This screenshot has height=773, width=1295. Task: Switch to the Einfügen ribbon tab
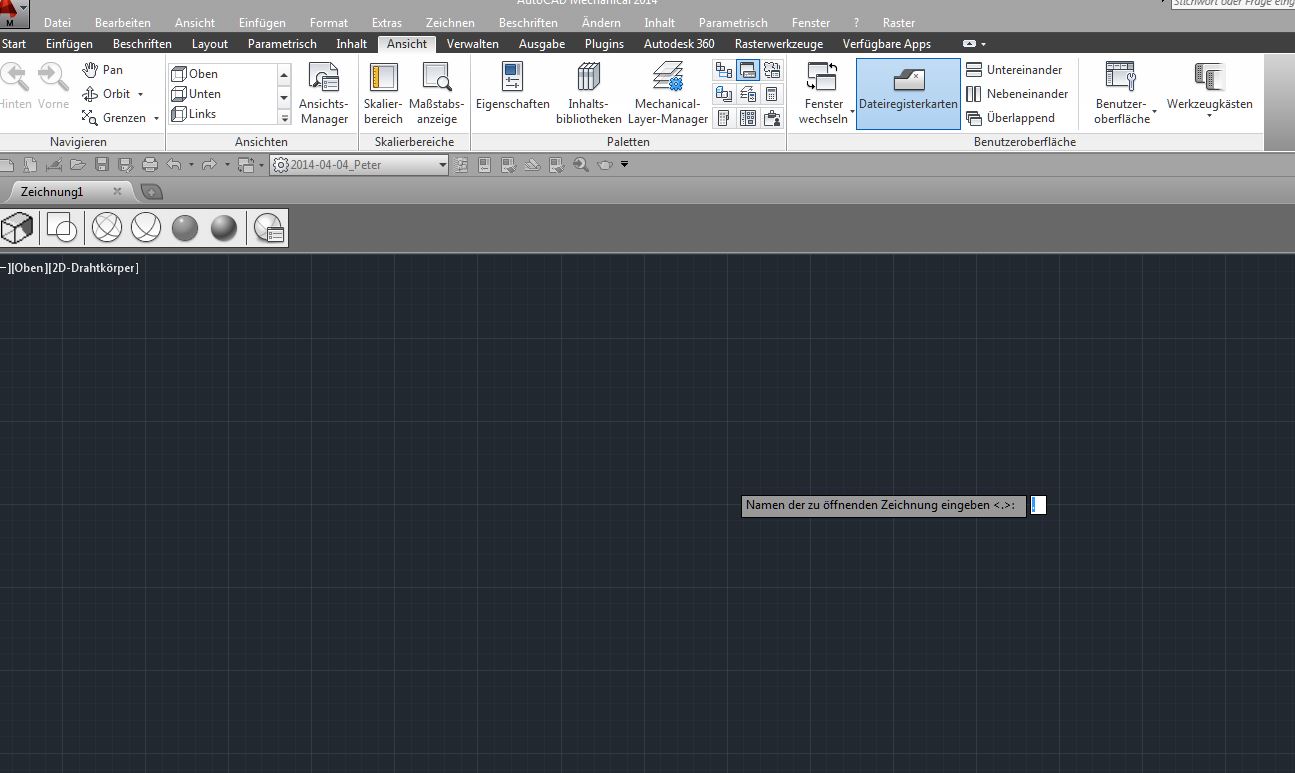tap(69, 44)
